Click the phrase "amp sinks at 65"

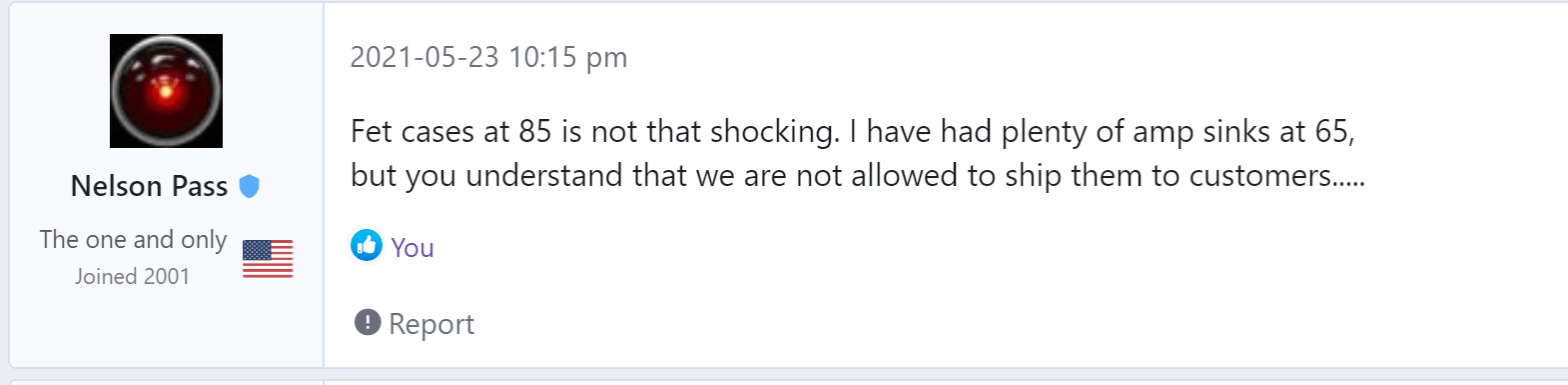[x=1251, y=132]
